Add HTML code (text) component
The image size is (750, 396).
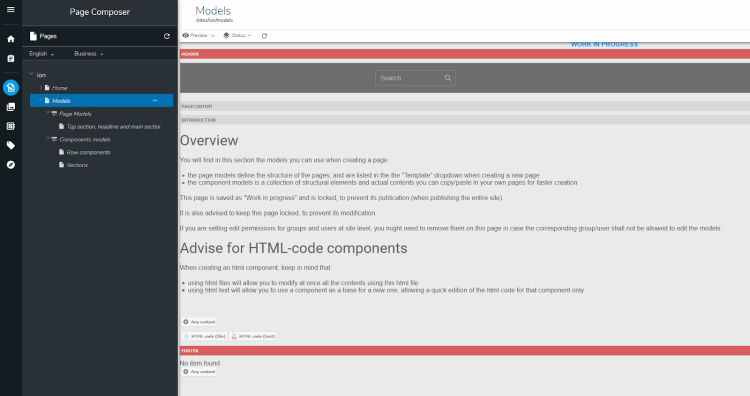[x=253, y=336]
